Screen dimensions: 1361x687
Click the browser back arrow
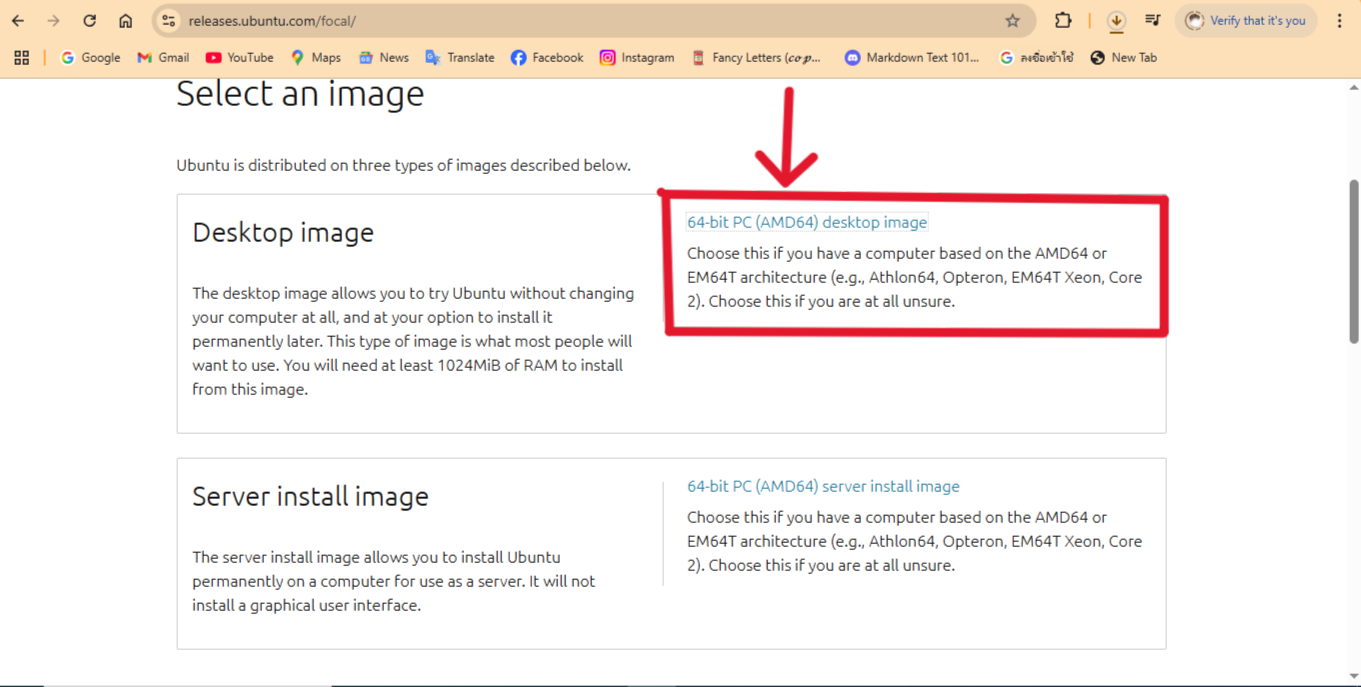coord(18,21)
